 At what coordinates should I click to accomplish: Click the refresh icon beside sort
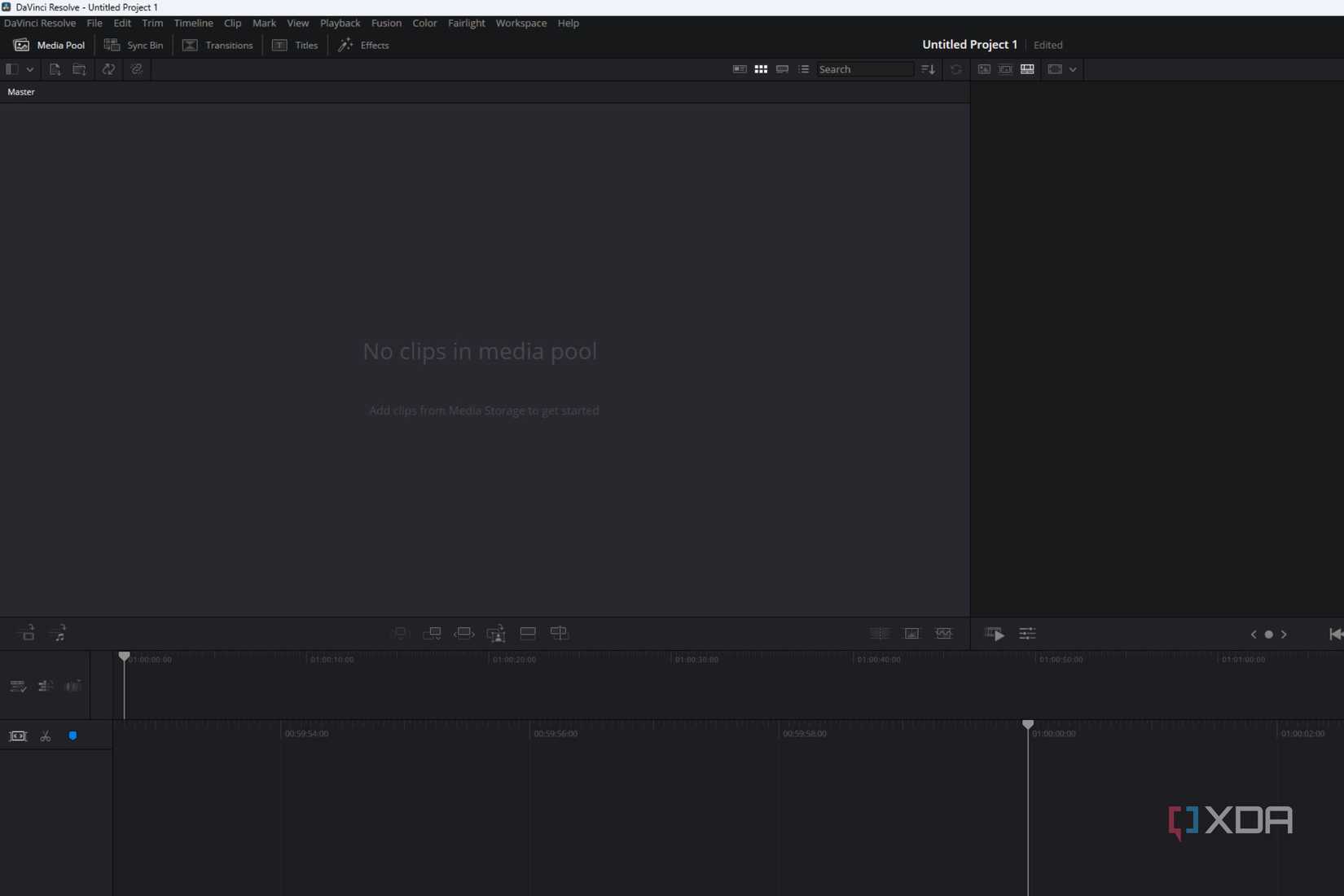[x=956, y=69]
